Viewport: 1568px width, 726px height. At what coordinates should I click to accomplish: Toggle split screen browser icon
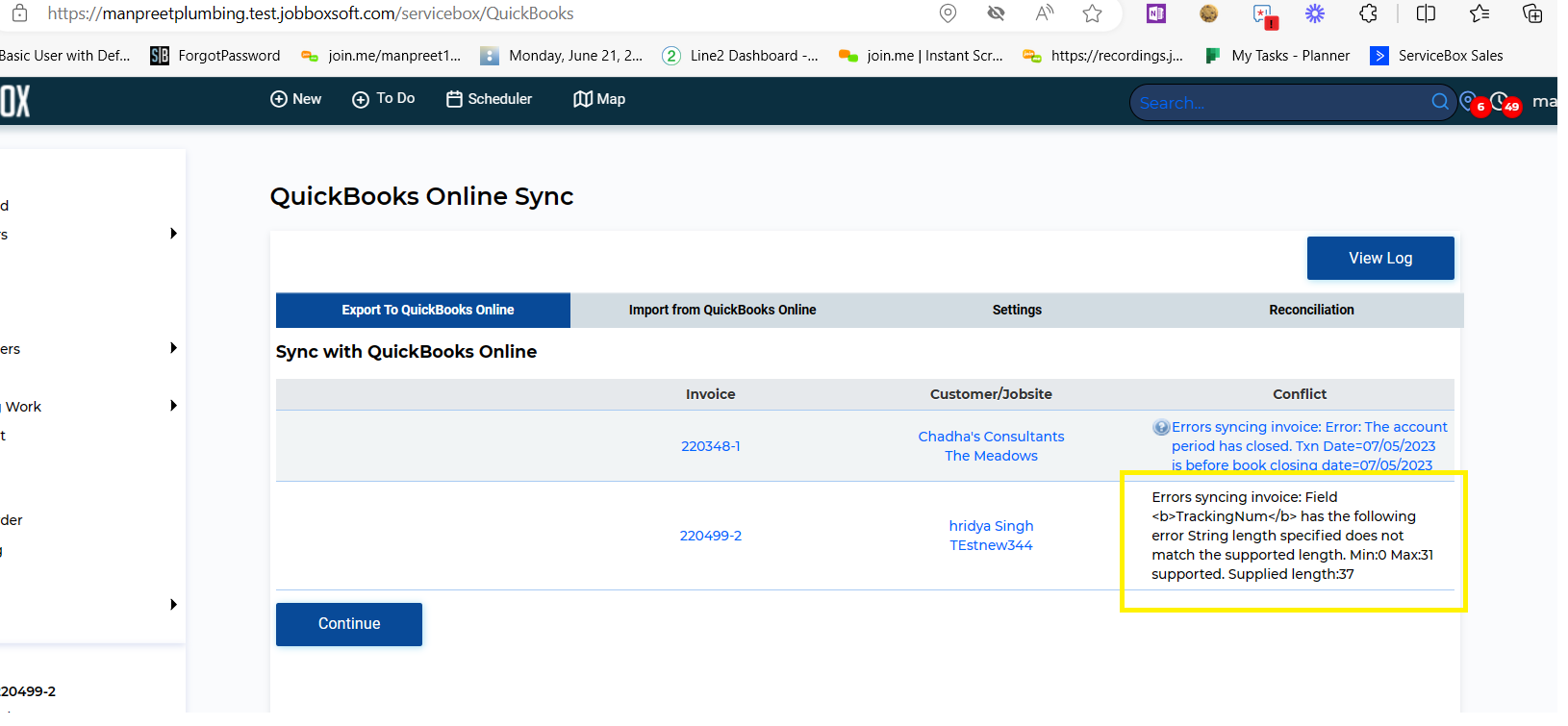pyautogui.click(x=1427, y=13)
